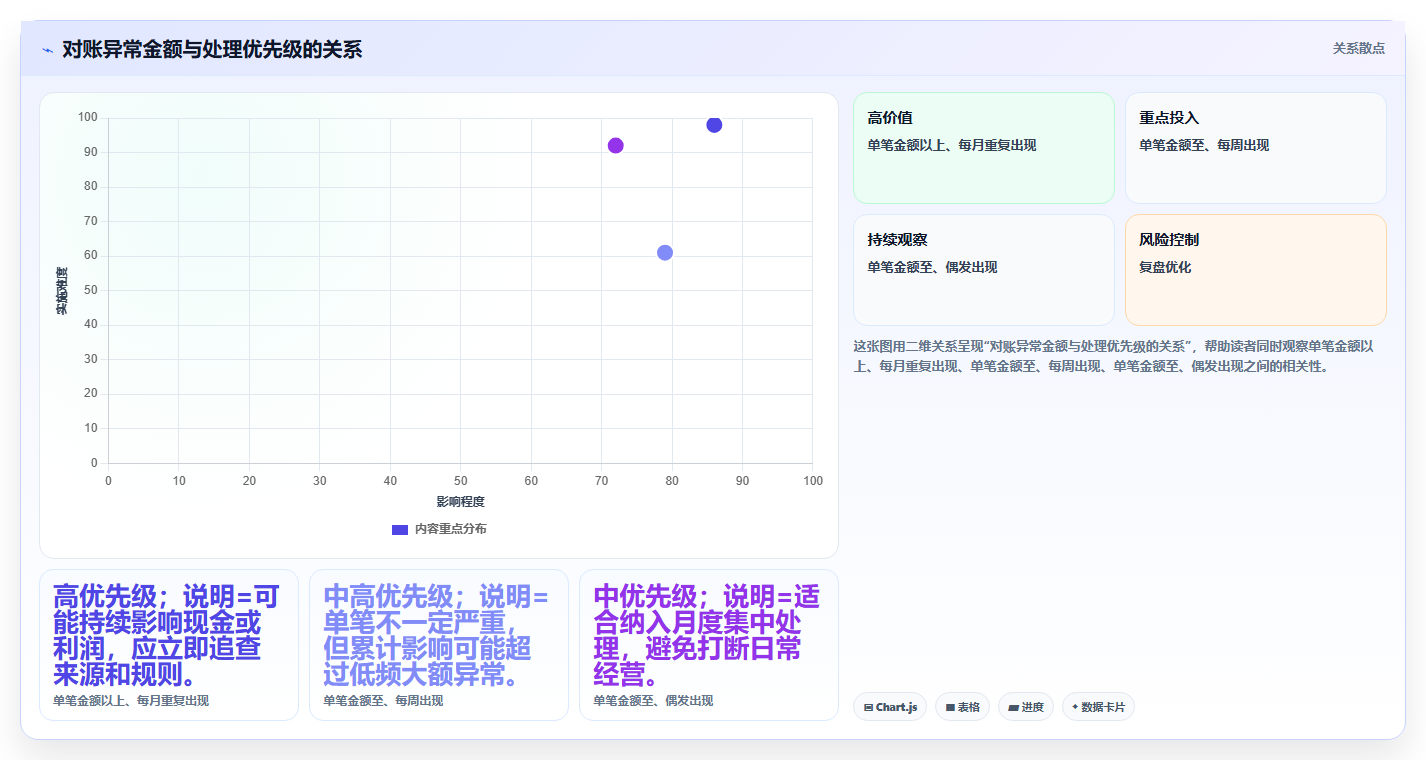Click the 50 tick on the x-axis
1426x760 pixels.
click(461, 481)
